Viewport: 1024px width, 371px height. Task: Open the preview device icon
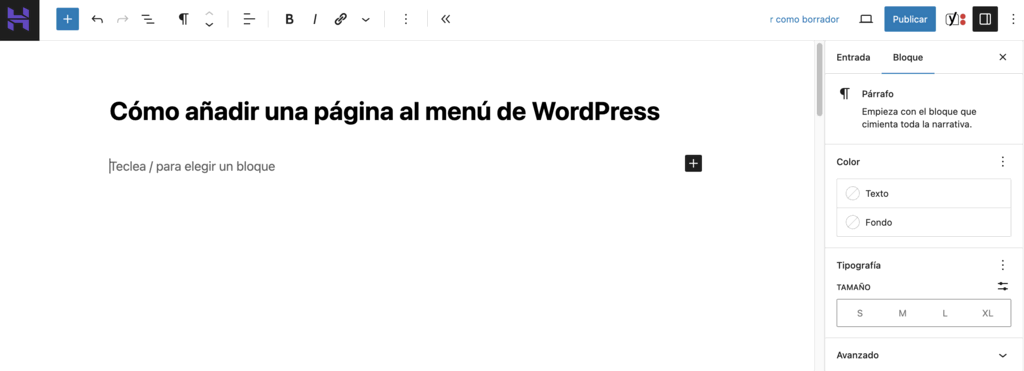click(x=866, y=20)
